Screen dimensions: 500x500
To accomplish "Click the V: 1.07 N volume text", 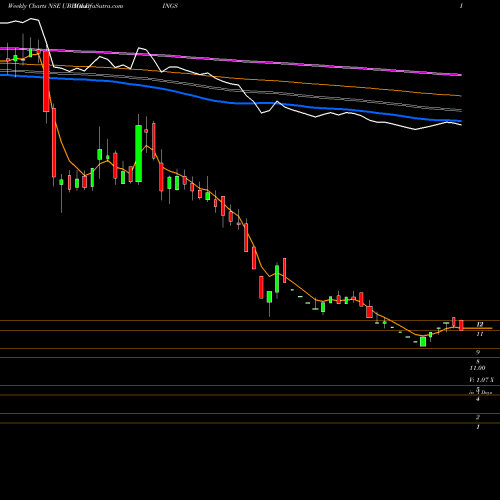I will tap(481, 380).
